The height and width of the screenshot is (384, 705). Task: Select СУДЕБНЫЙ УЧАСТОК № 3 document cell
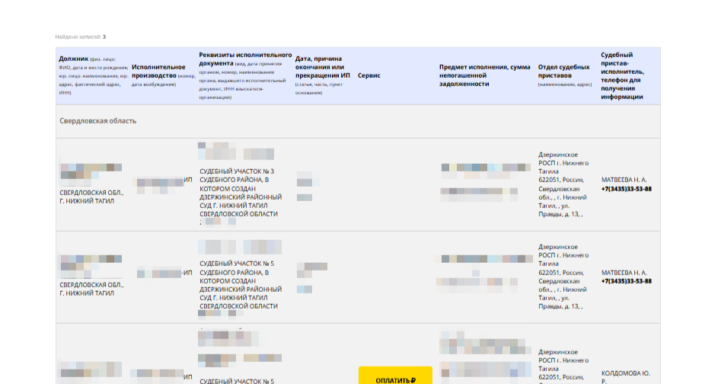click(x=241, y=192)
